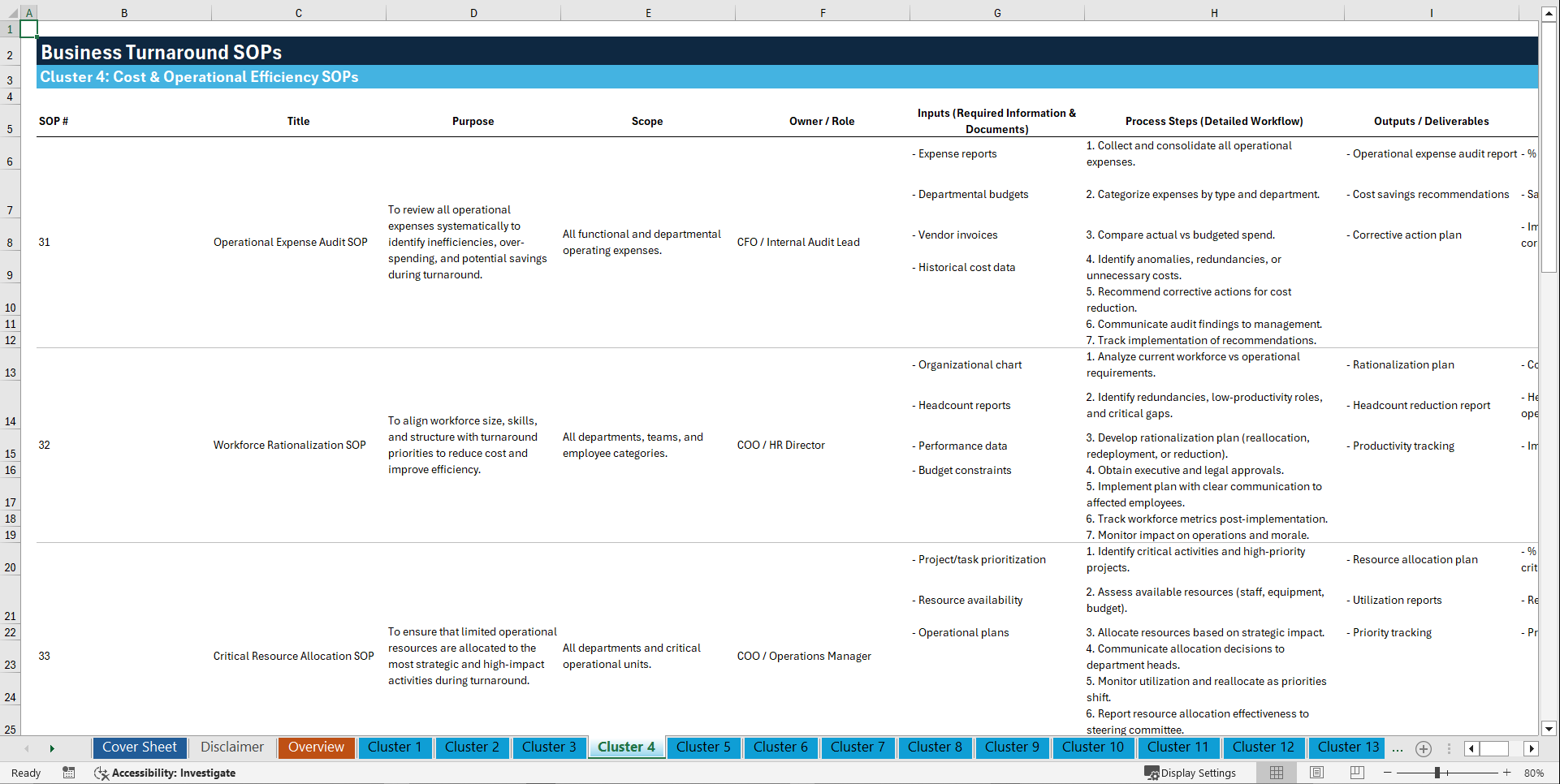This screenshot has width=1560, height=784.
Task: Select cell containing Workforce Rationalization SOP
Action: pos(290,445)
